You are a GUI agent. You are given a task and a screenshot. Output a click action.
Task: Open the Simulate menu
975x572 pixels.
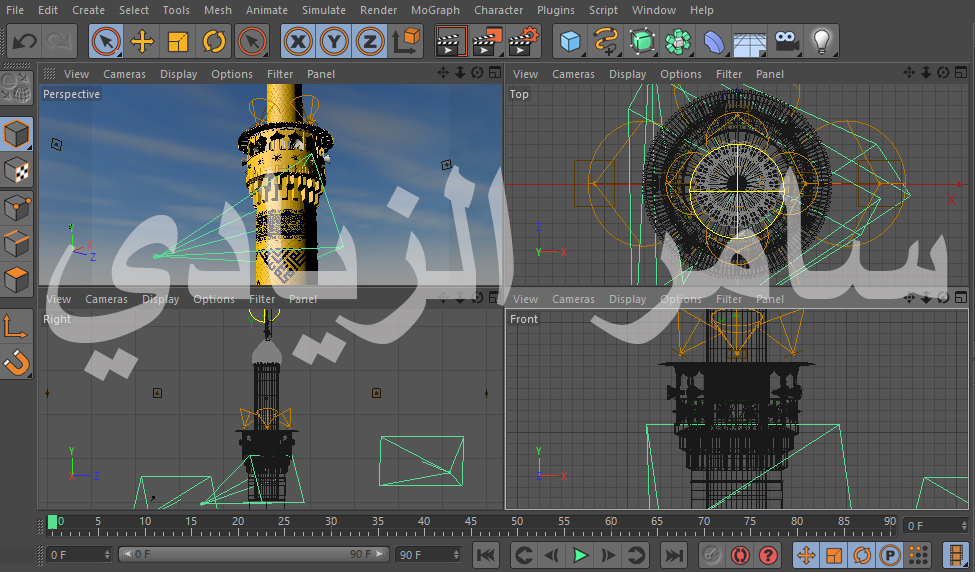(323, 10)
